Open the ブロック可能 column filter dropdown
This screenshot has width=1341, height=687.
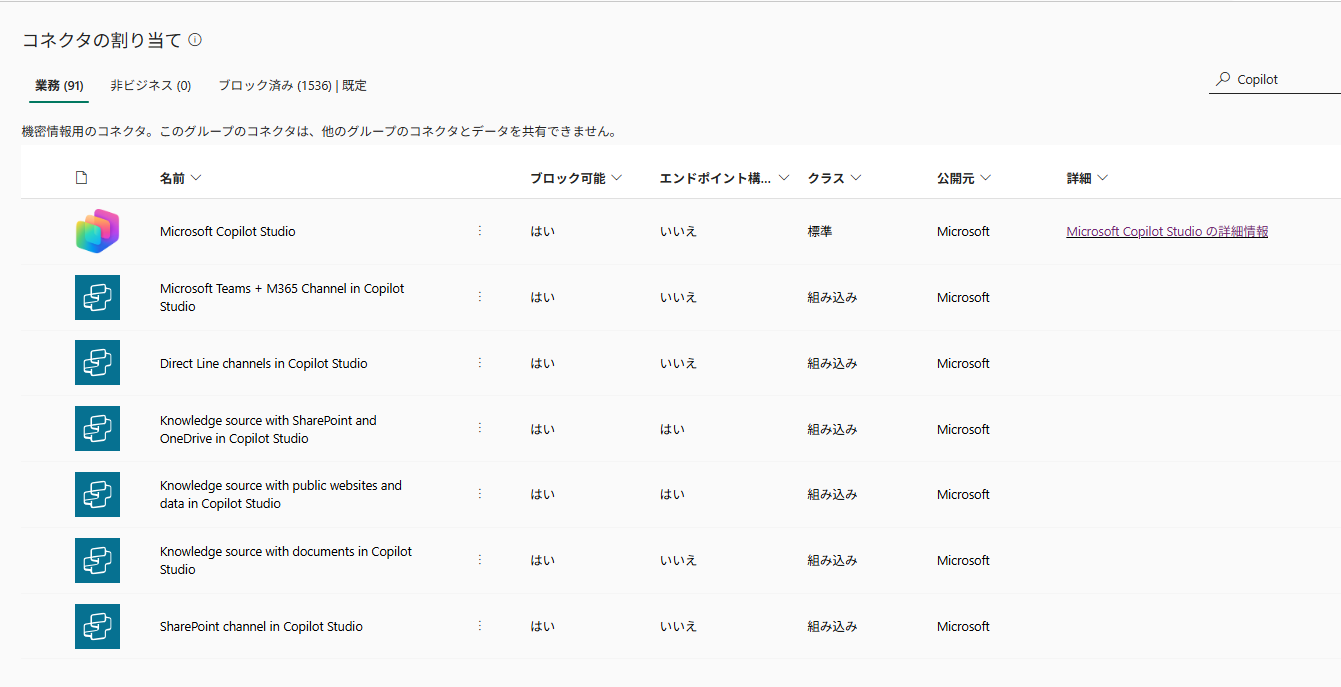click(576, 178)
